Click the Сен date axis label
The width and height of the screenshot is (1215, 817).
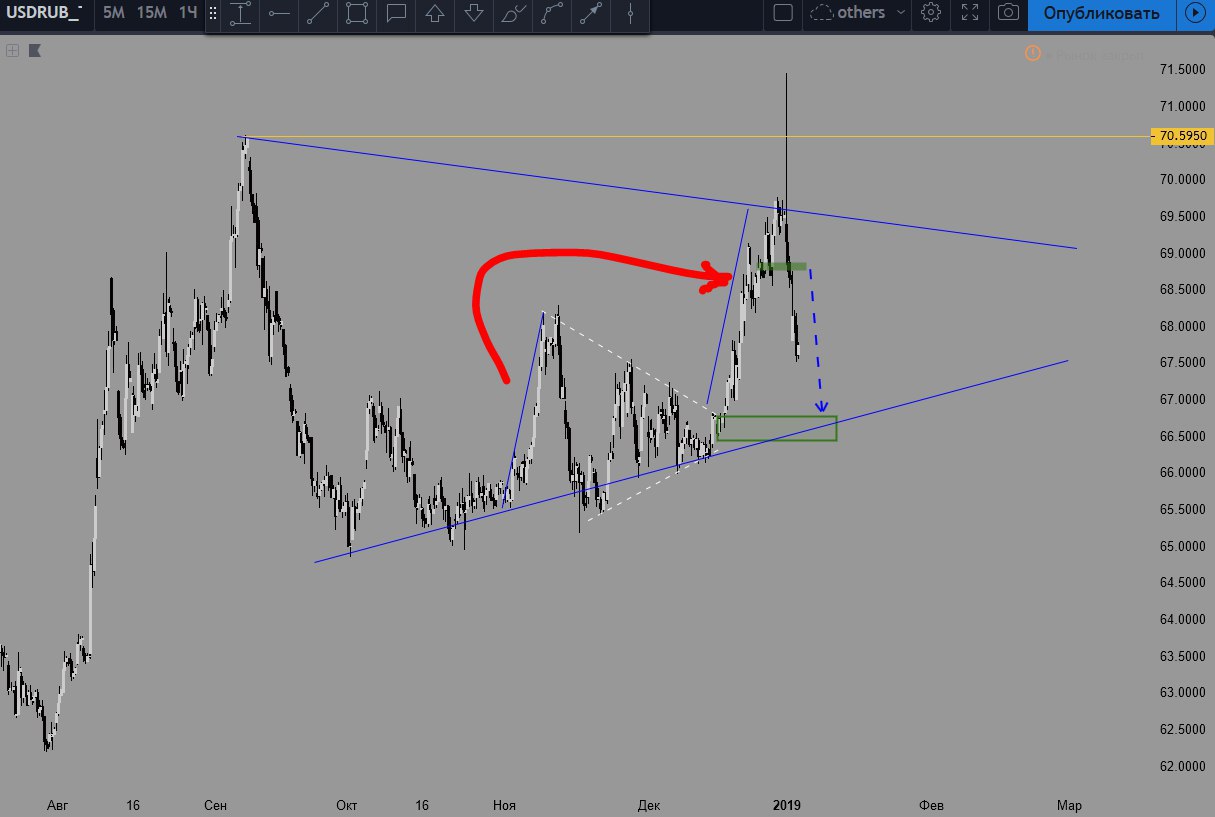pos(214,804)
